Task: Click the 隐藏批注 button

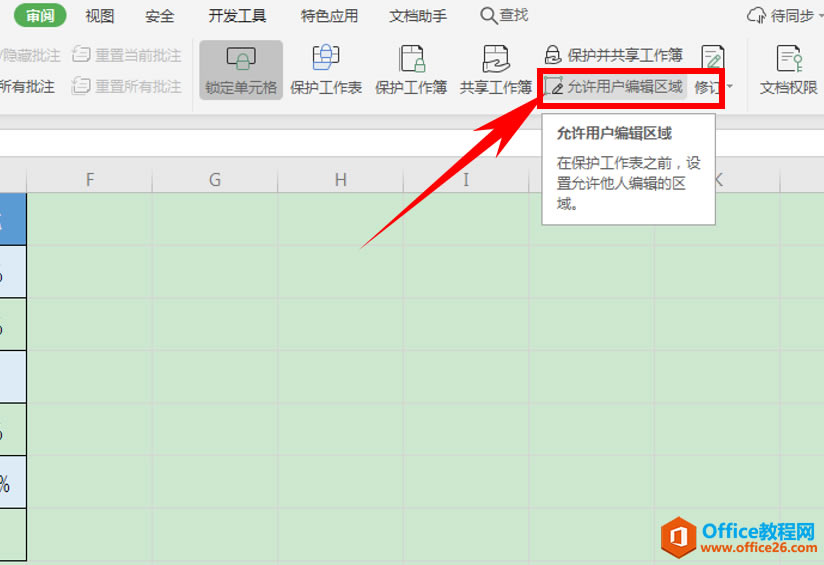Action: 30,55
